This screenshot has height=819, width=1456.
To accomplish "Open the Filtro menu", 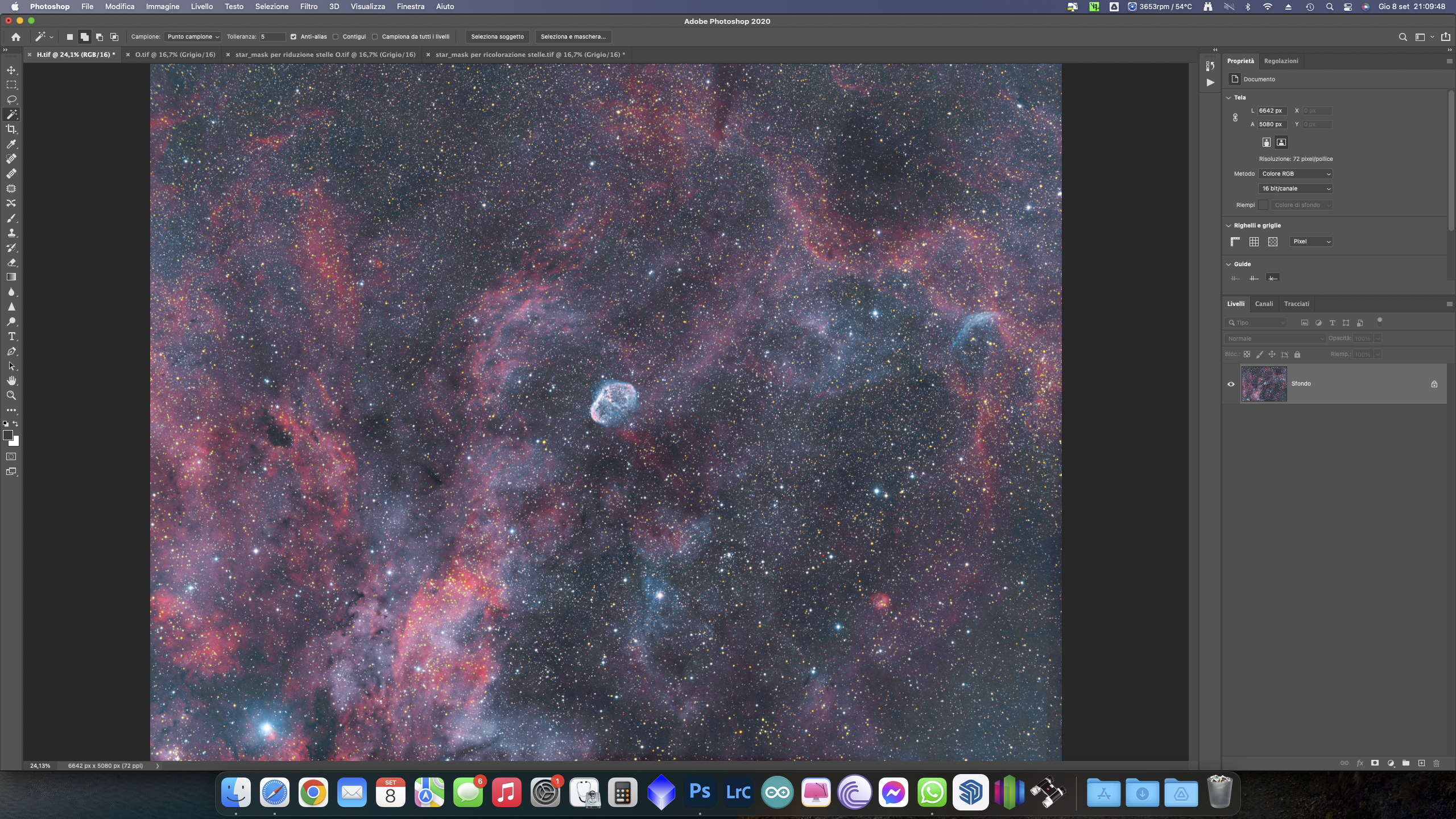I will click(x=308, y=7).
